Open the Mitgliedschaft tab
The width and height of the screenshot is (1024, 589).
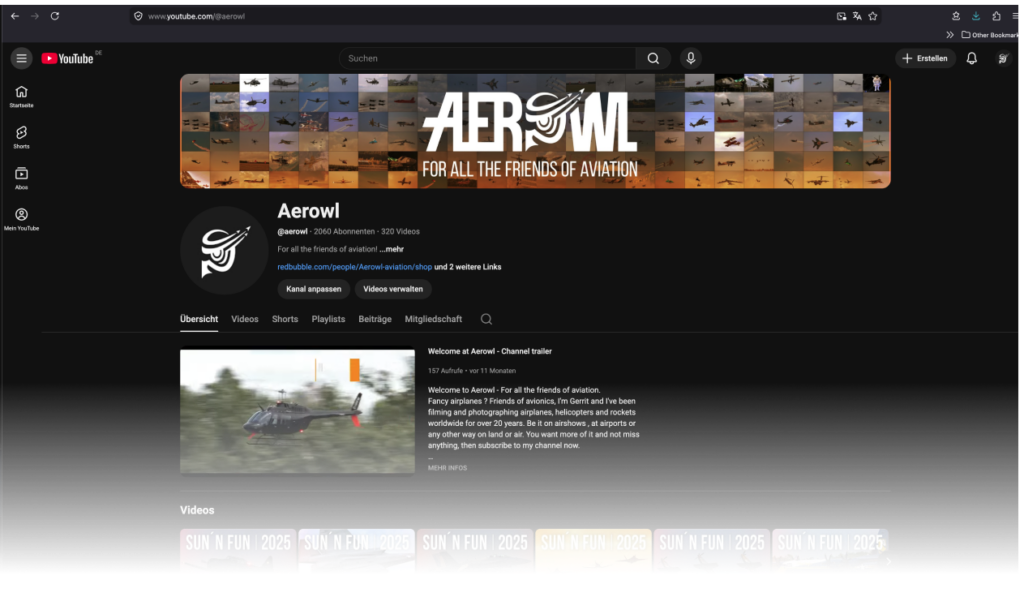tap(433, 319)
